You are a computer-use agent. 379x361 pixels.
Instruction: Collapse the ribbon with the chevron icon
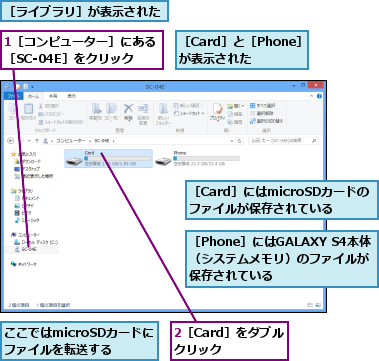[311, 96]
